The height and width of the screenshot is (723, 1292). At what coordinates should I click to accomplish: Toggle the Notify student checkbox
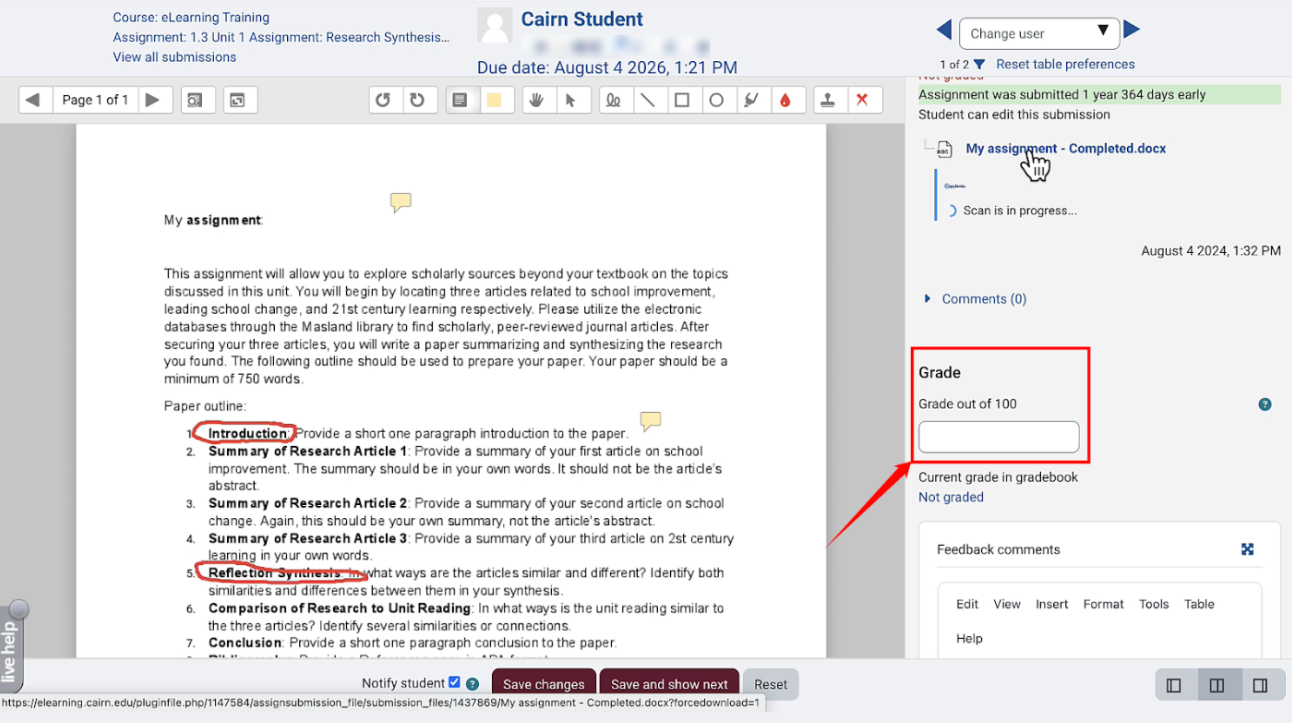454,682
